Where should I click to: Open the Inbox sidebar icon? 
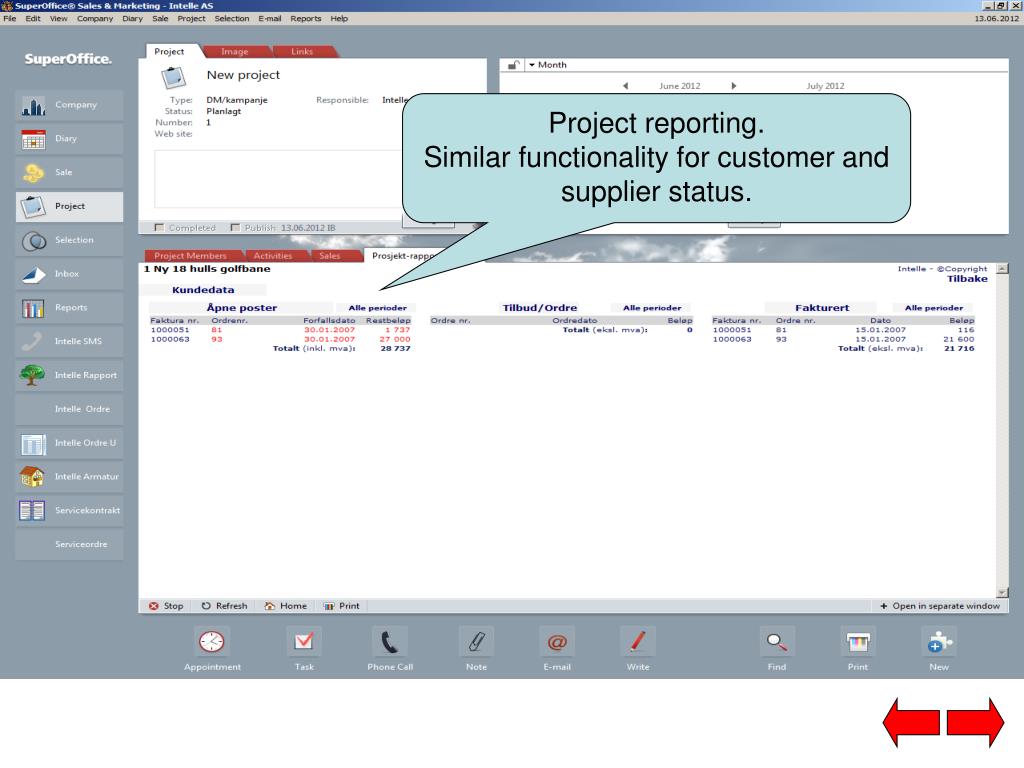(33, 274)
